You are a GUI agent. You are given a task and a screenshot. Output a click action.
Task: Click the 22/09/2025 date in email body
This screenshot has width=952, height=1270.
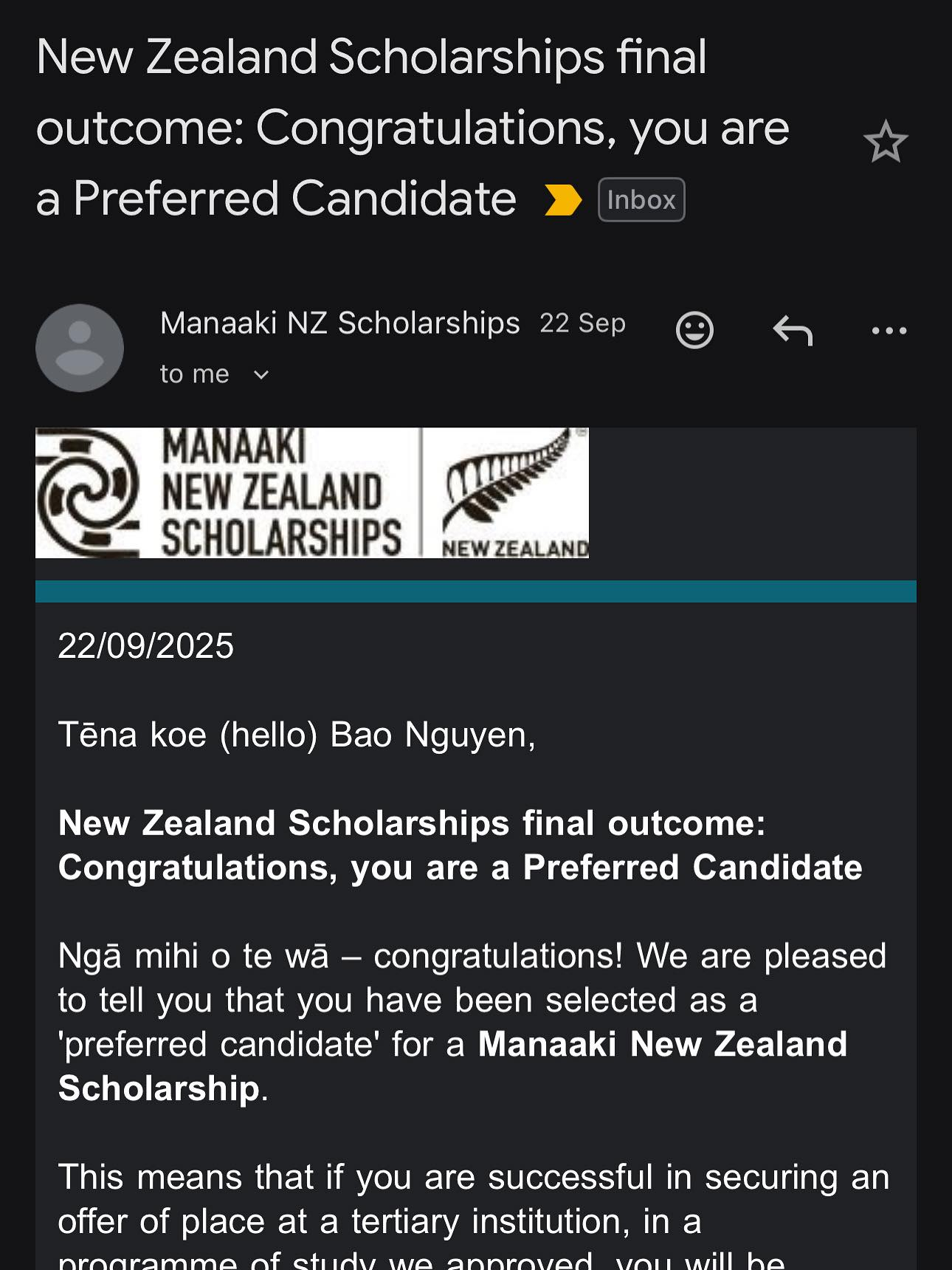click(145, 648)
